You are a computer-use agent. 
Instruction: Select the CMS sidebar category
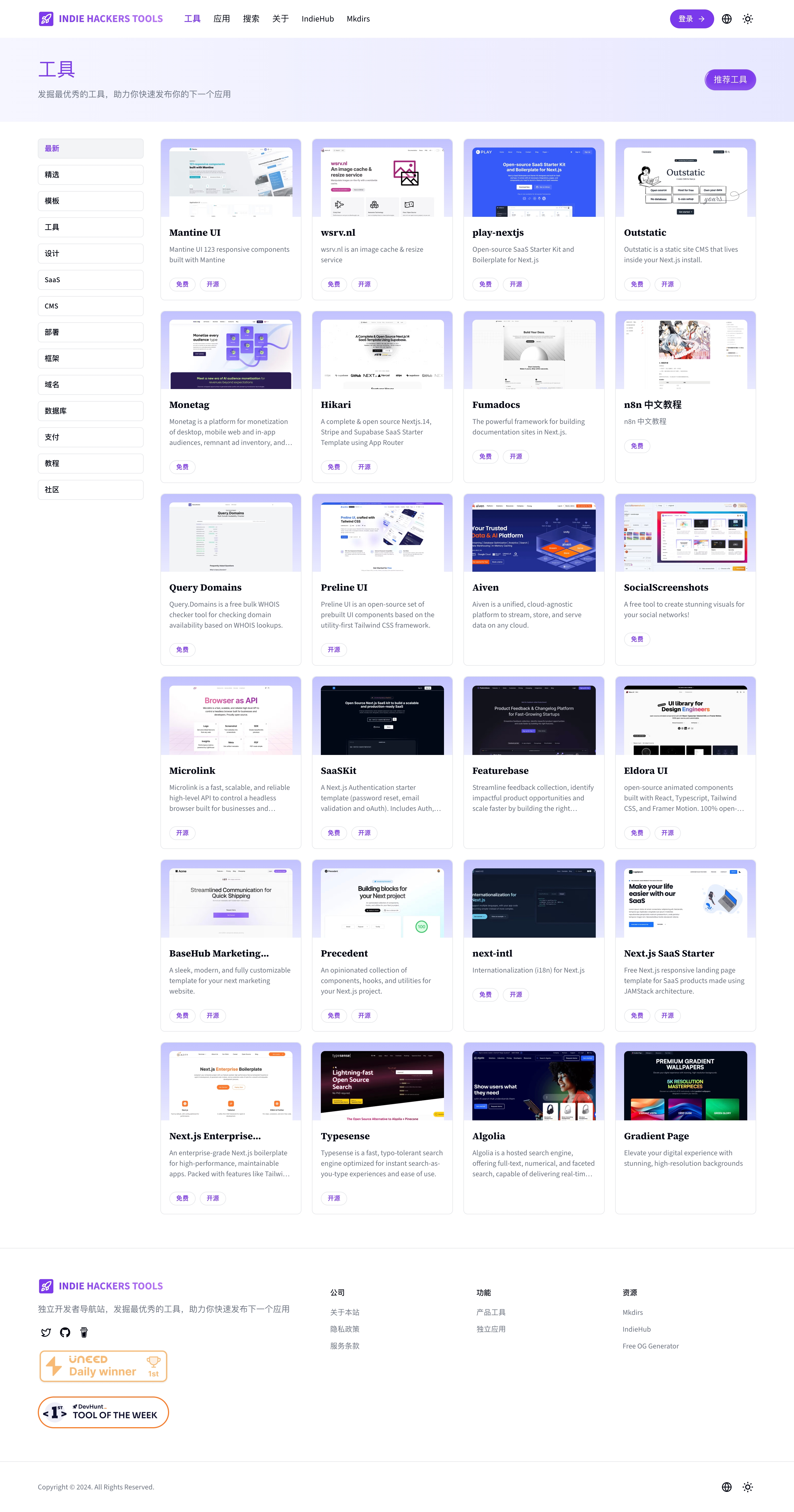click(90, 306)
